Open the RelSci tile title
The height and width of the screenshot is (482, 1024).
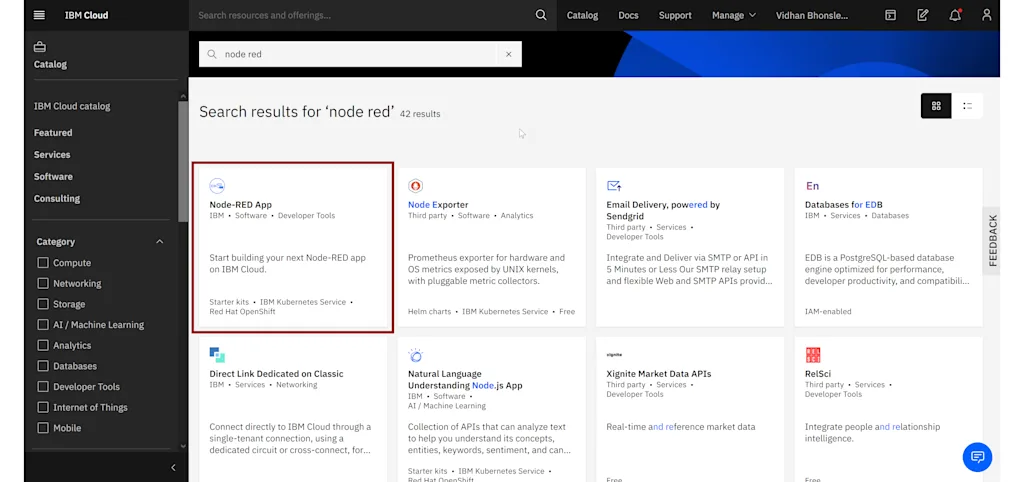(x=818, y=374)
